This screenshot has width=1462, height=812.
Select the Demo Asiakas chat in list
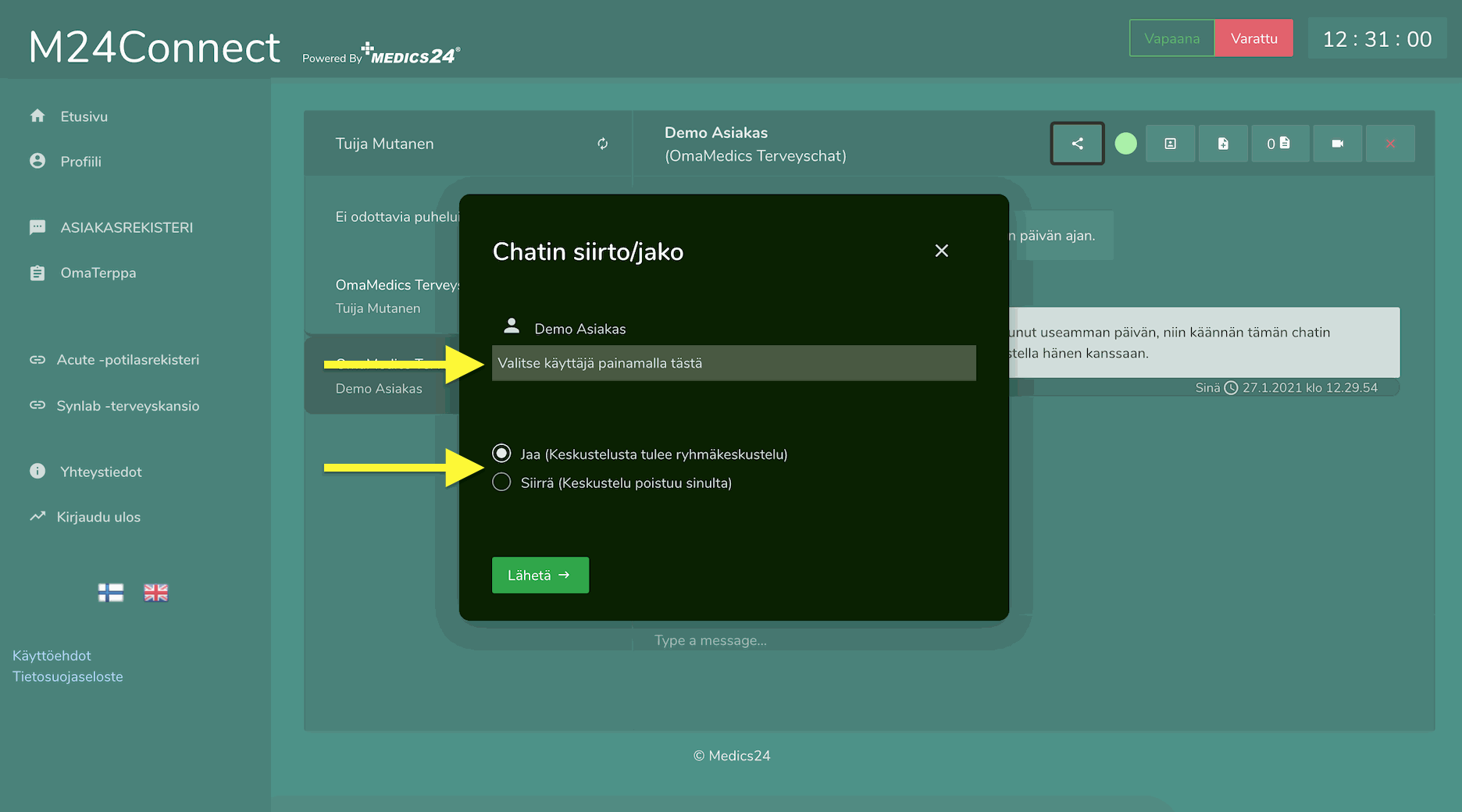tap(382, 376)
